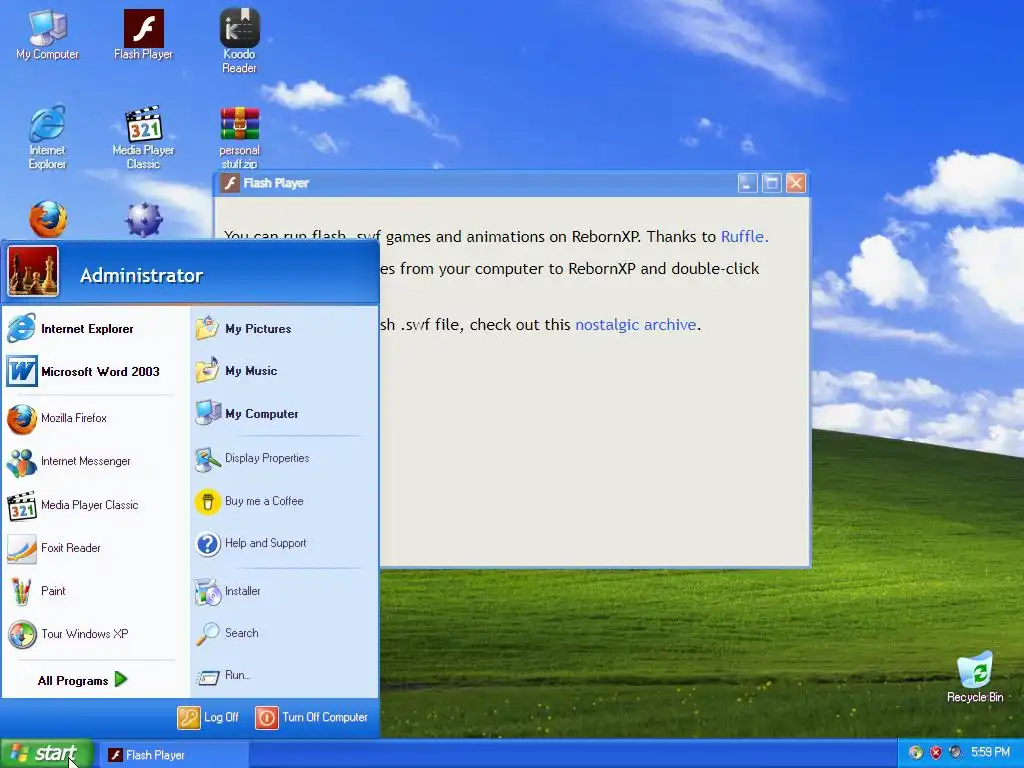Open My Music folder
1024x768 pixels.
coord(283,371)
